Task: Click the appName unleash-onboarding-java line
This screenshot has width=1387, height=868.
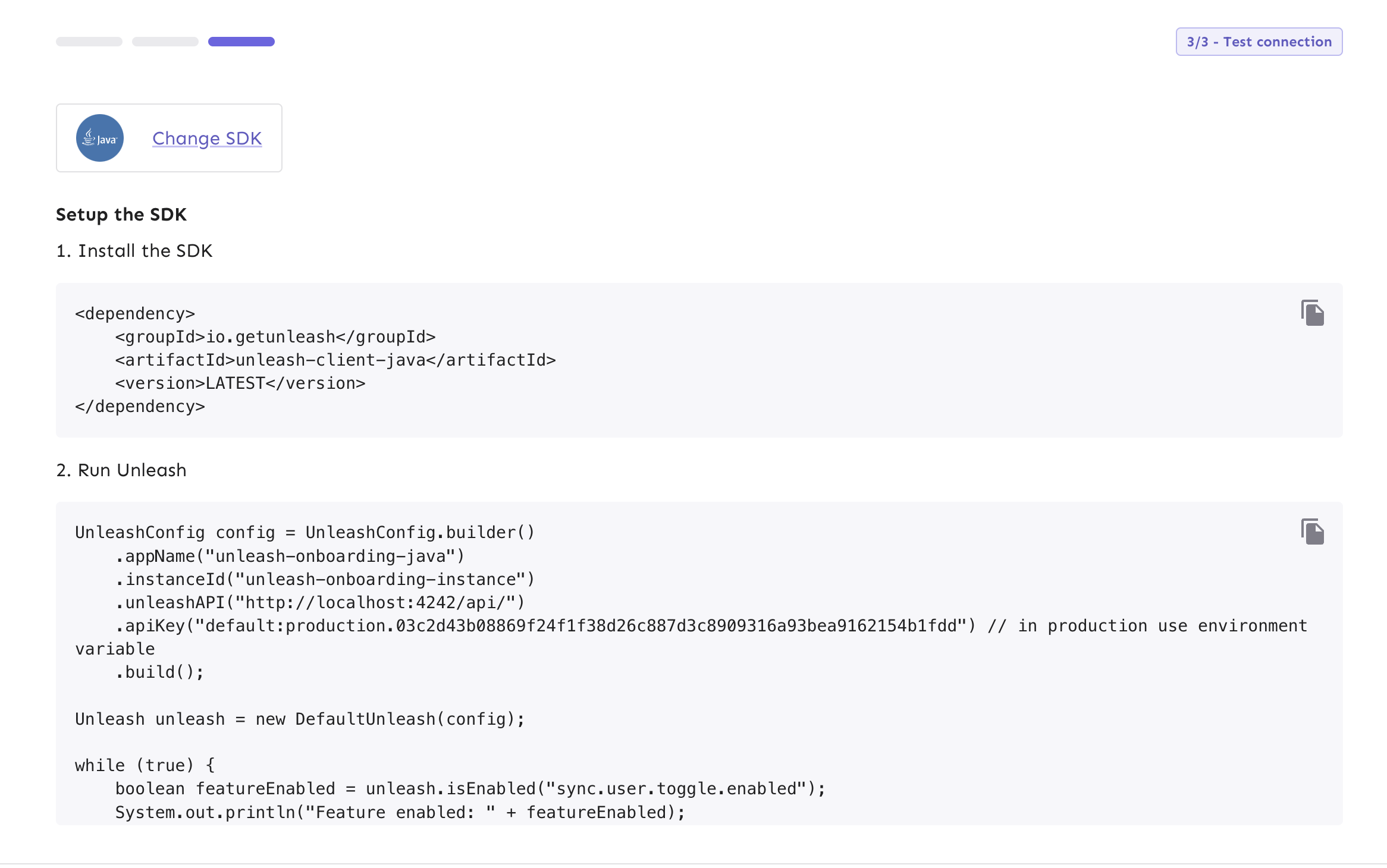Action: click(x=289, y=556)
